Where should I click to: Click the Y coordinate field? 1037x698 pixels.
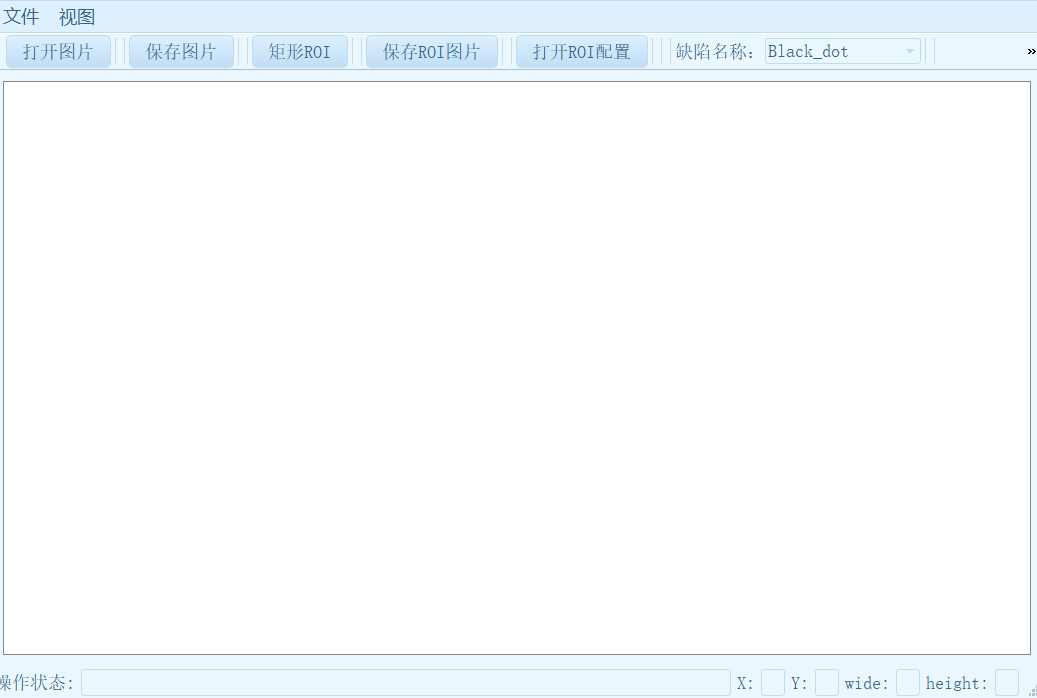click(x=827, y=683)
